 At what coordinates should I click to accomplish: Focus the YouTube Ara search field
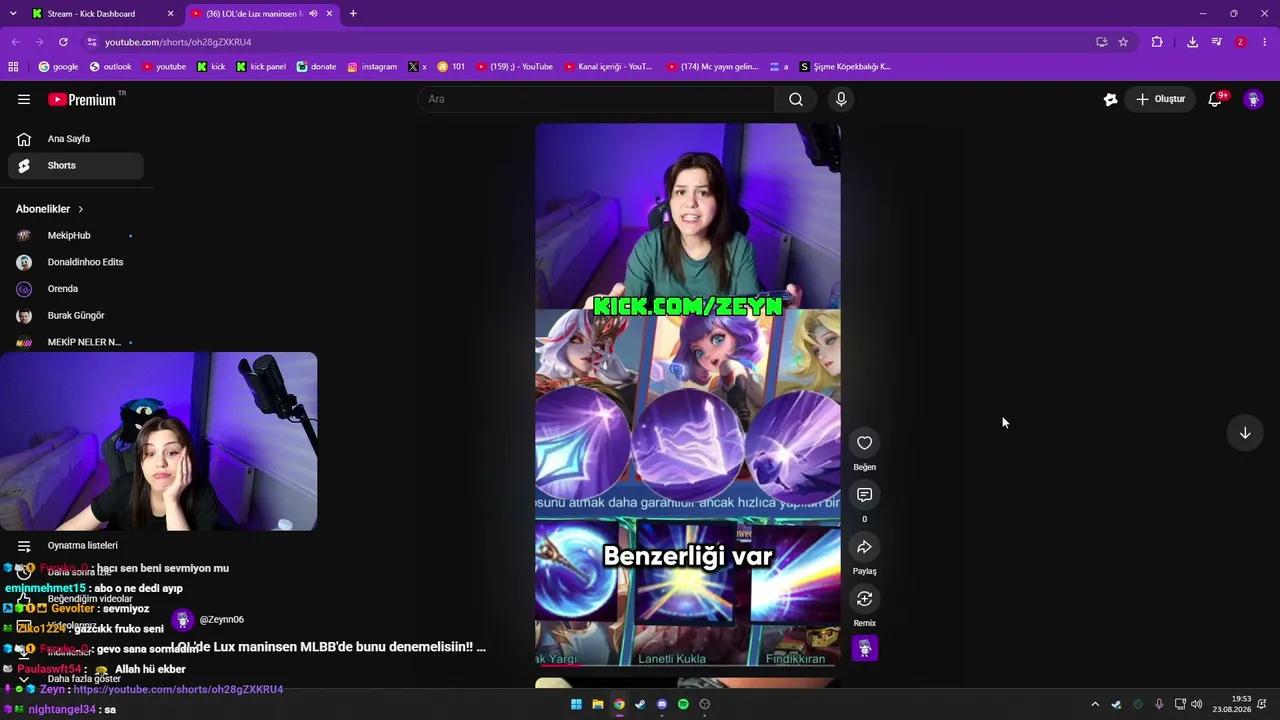coord(596,99)
